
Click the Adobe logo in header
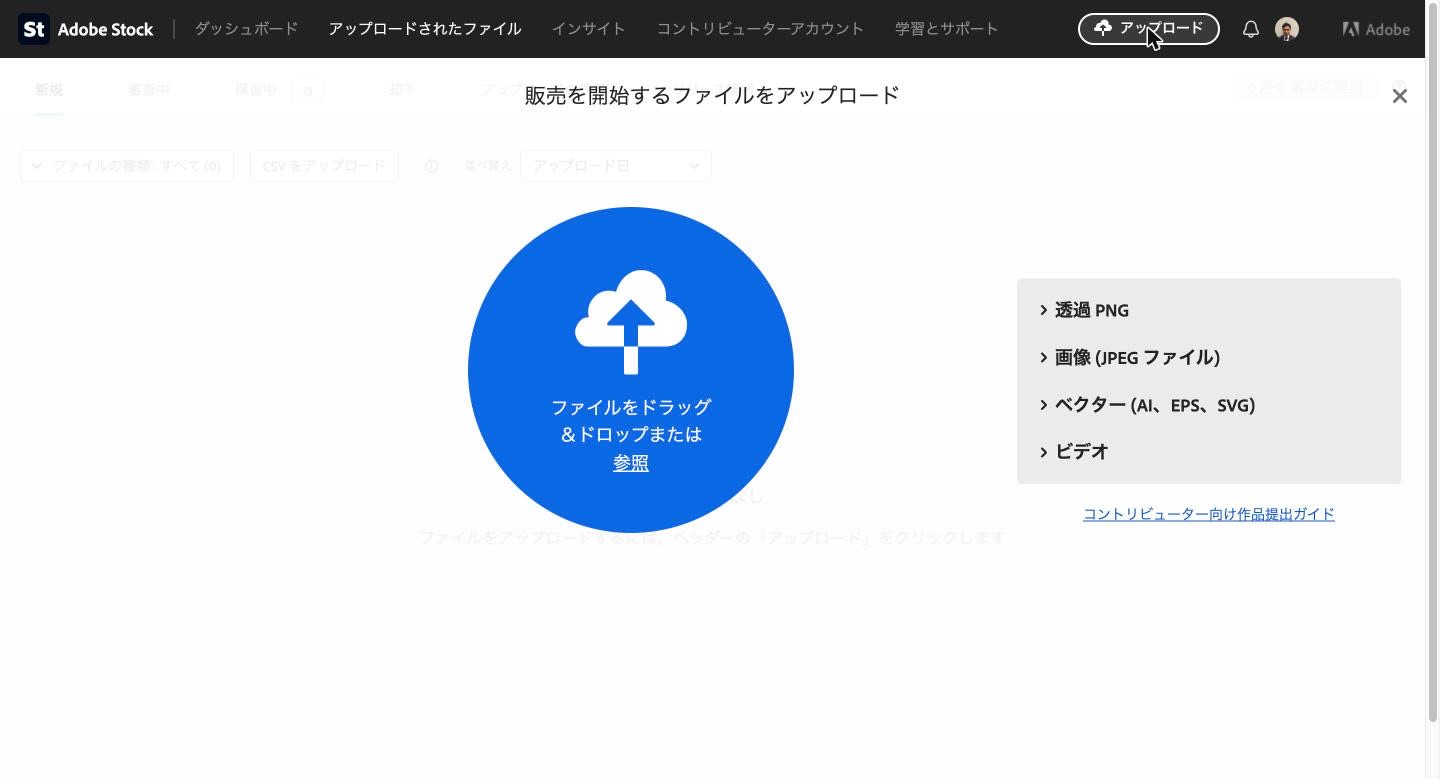pyautogui.click(x=1376, y=29)
